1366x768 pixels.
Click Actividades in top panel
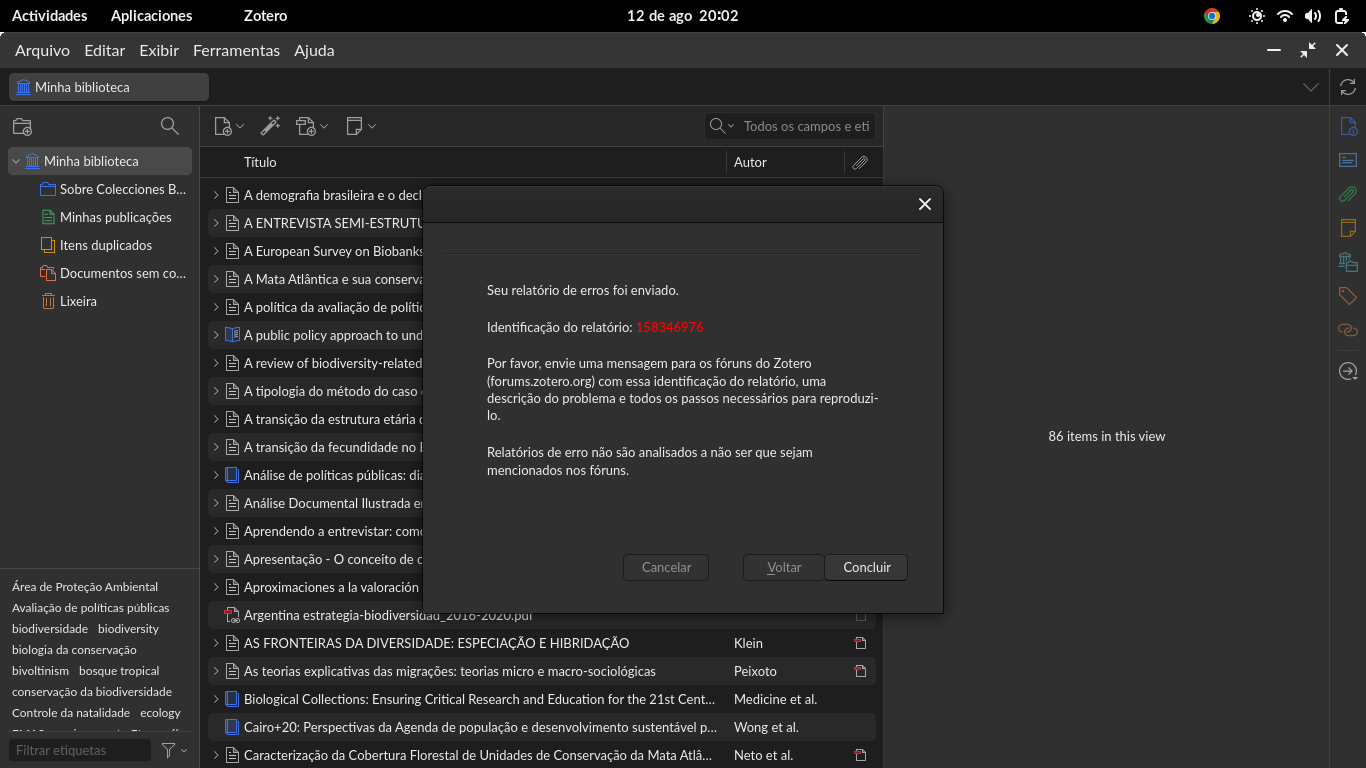tap(49, 16)
